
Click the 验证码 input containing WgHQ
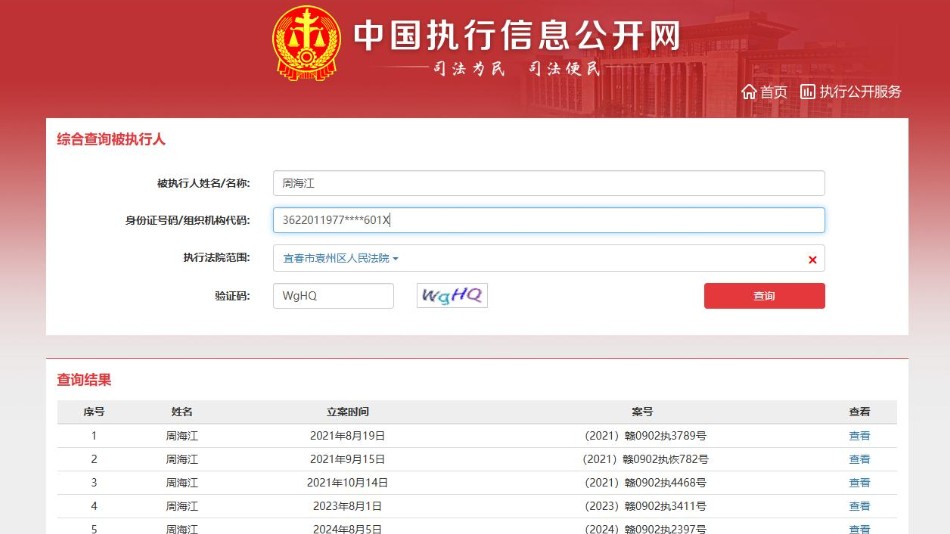tap(333, 296)
